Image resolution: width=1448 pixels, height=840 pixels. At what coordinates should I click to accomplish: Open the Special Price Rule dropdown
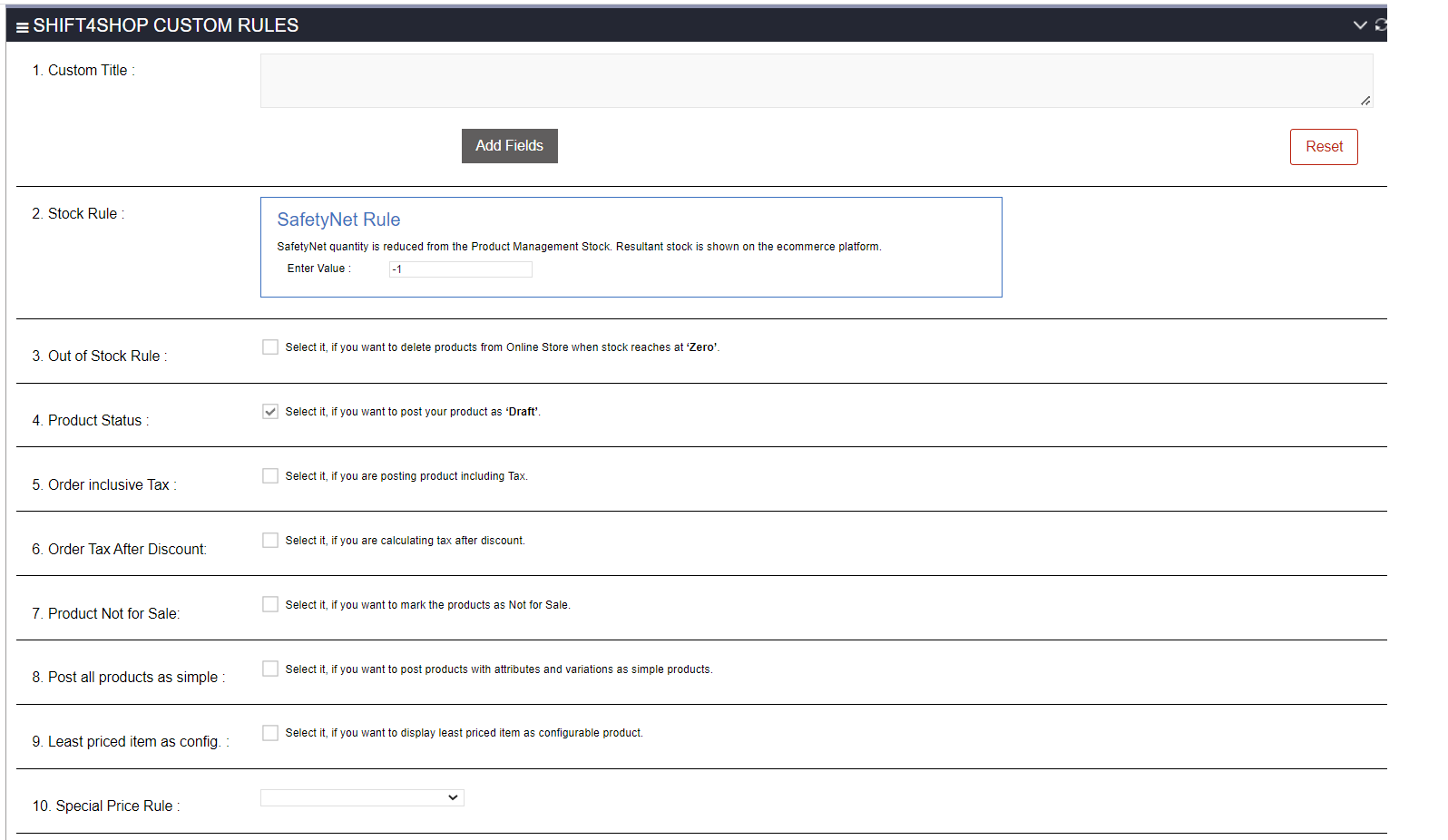(362, 798)
